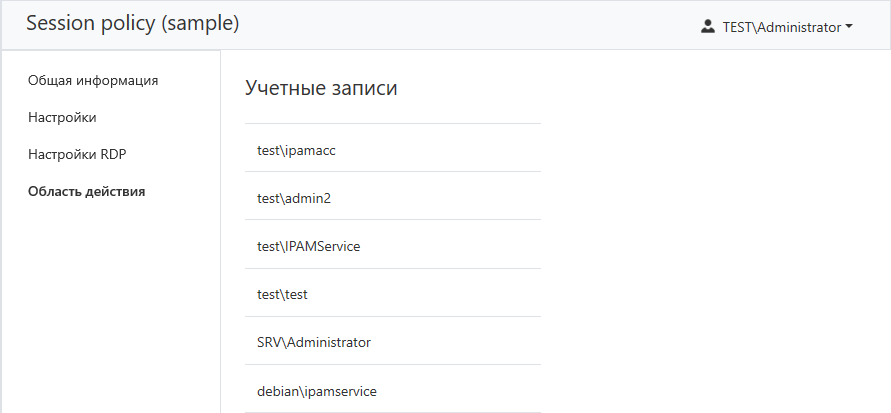Open the TEST\Administrator user menu label
Viewport: 891px width, 413px height.
click(x=781, y=27)
